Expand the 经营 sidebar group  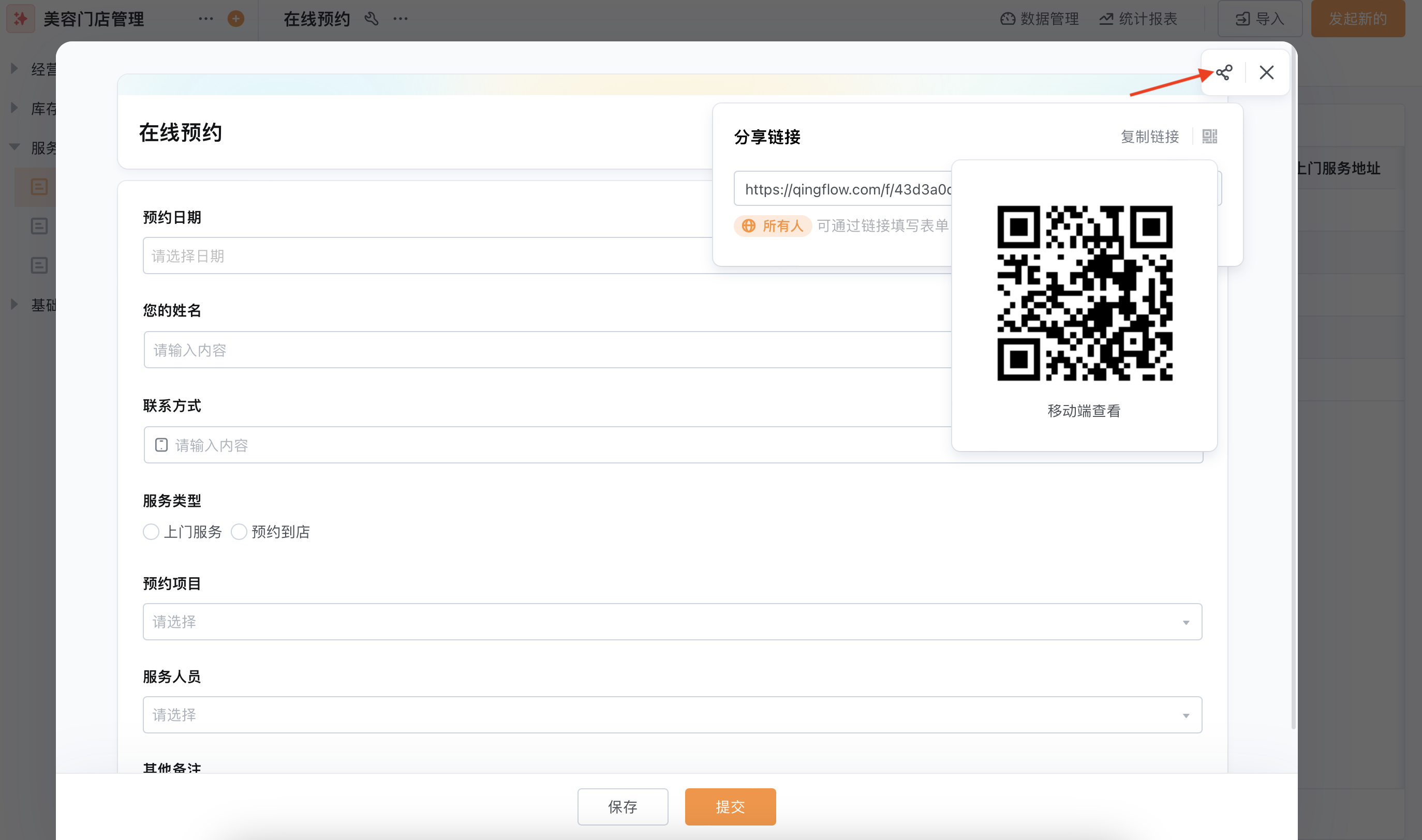pyautogui.click(x=14, y=69)
